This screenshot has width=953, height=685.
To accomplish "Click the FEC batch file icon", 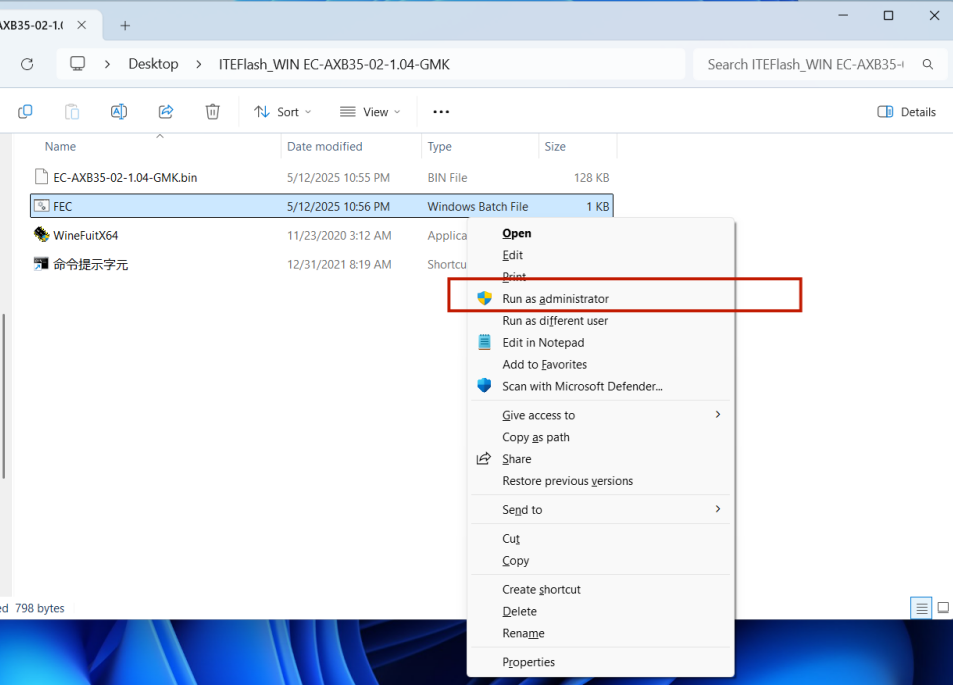I will click(x=41, y=206).
